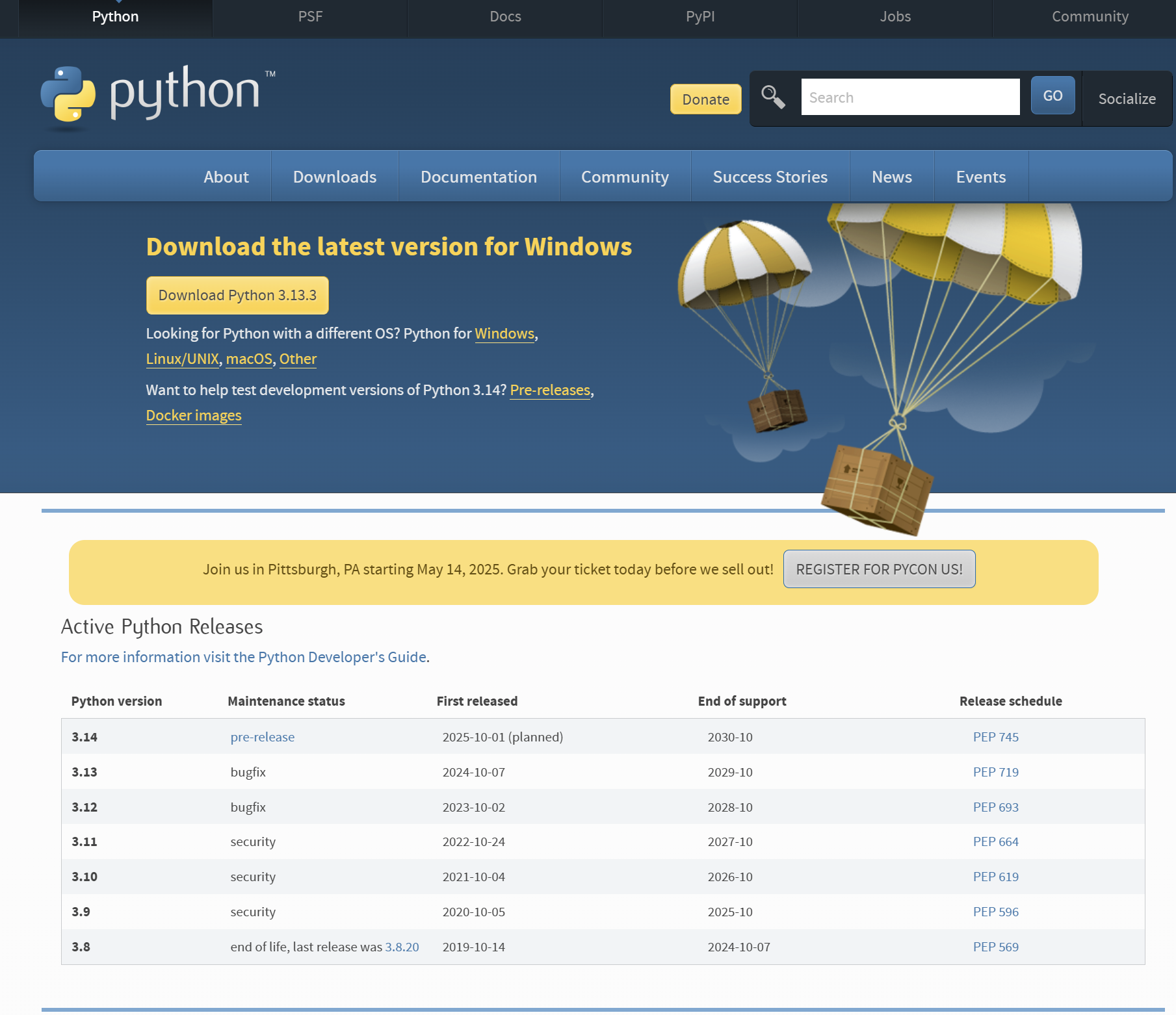Open PEP 719 release schedule
The height and width of the screenshot is (1015, 1176).
pos(996,772)
